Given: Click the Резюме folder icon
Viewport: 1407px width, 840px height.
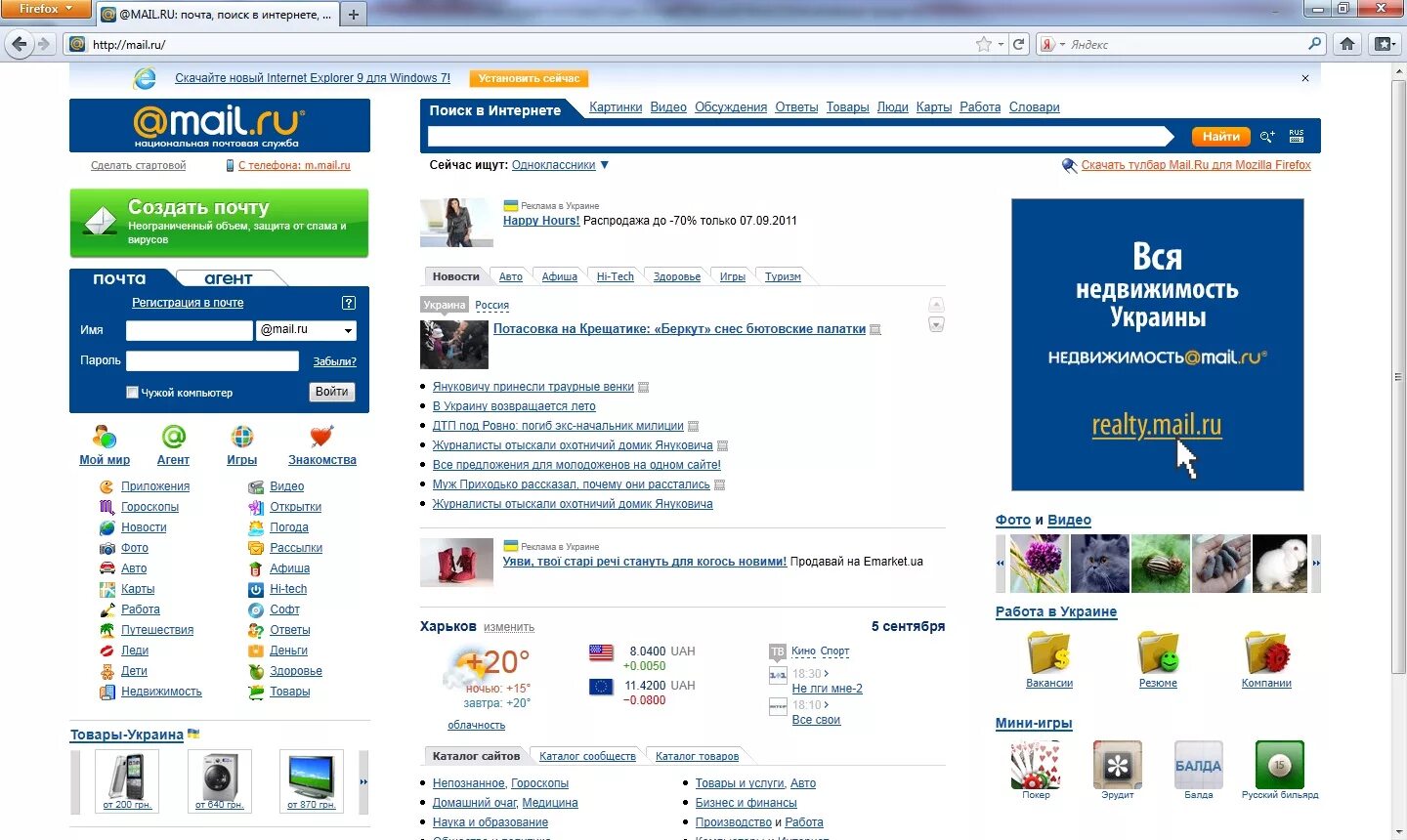Looking at the screenshot, I should [x=1158, y=651].
